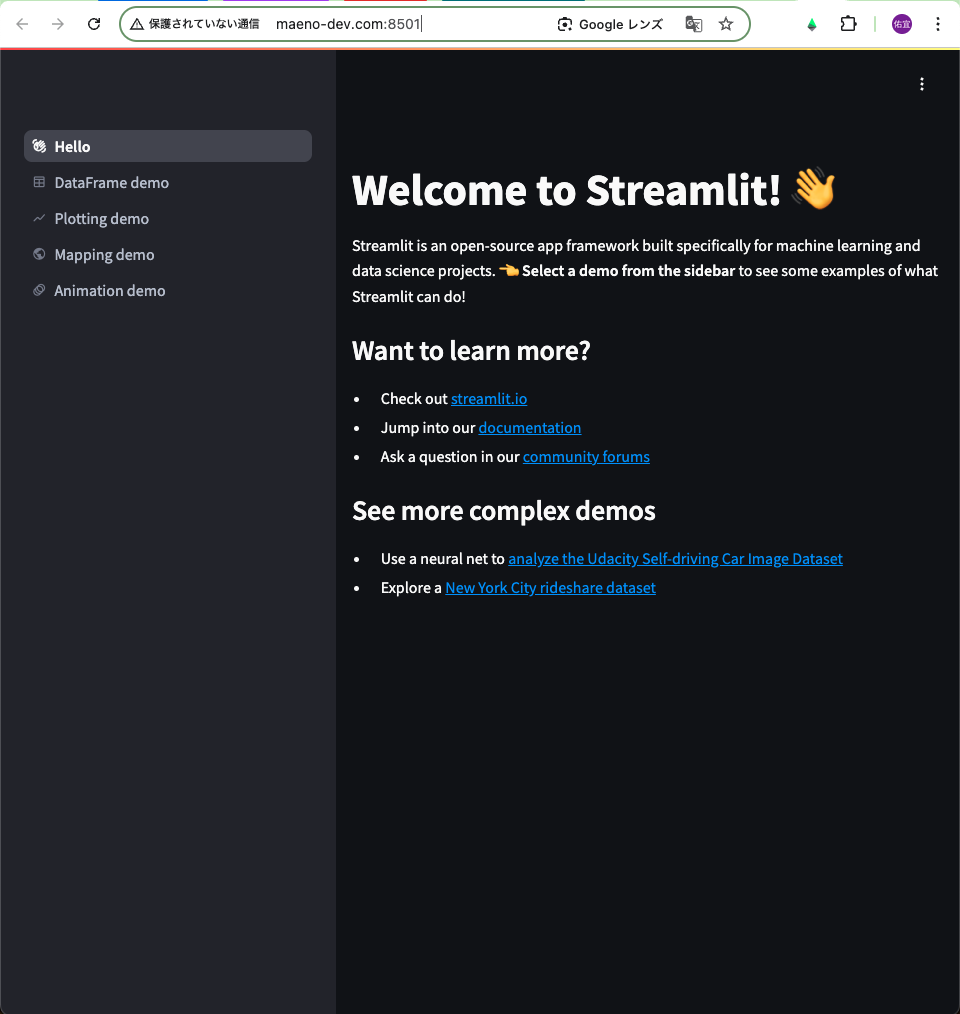Switch to the DataFrame demo page
960x1014 pixels.
pos(111,182)
